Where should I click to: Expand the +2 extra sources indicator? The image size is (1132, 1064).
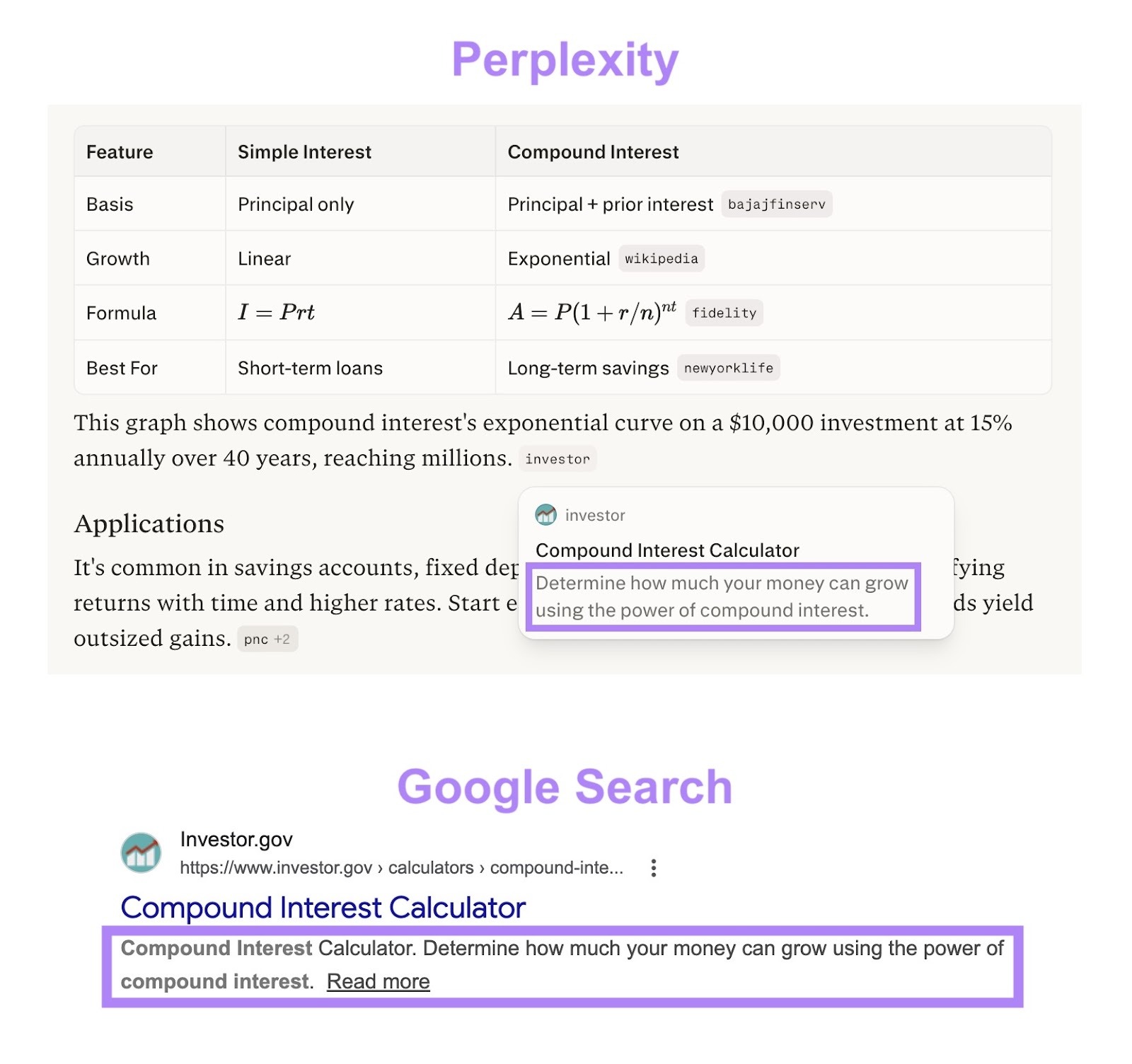(x=283, y=639)
